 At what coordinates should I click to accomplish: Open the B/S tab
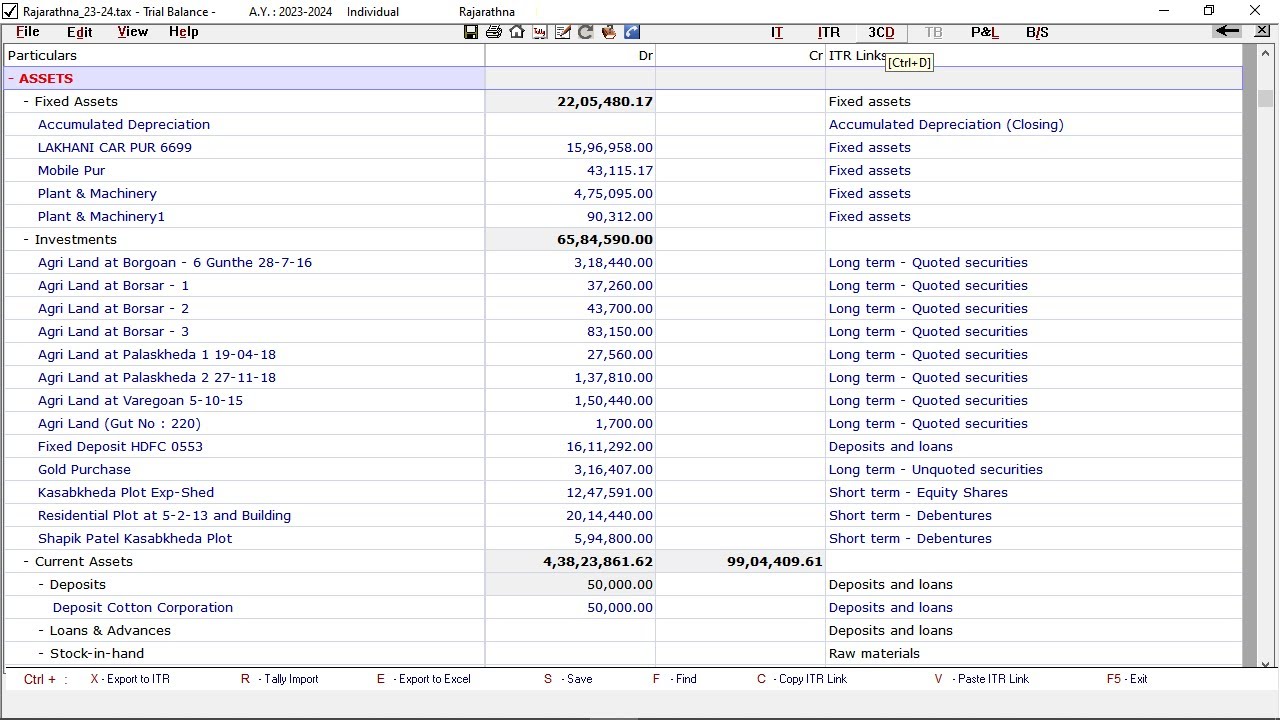click(1037, 33)
